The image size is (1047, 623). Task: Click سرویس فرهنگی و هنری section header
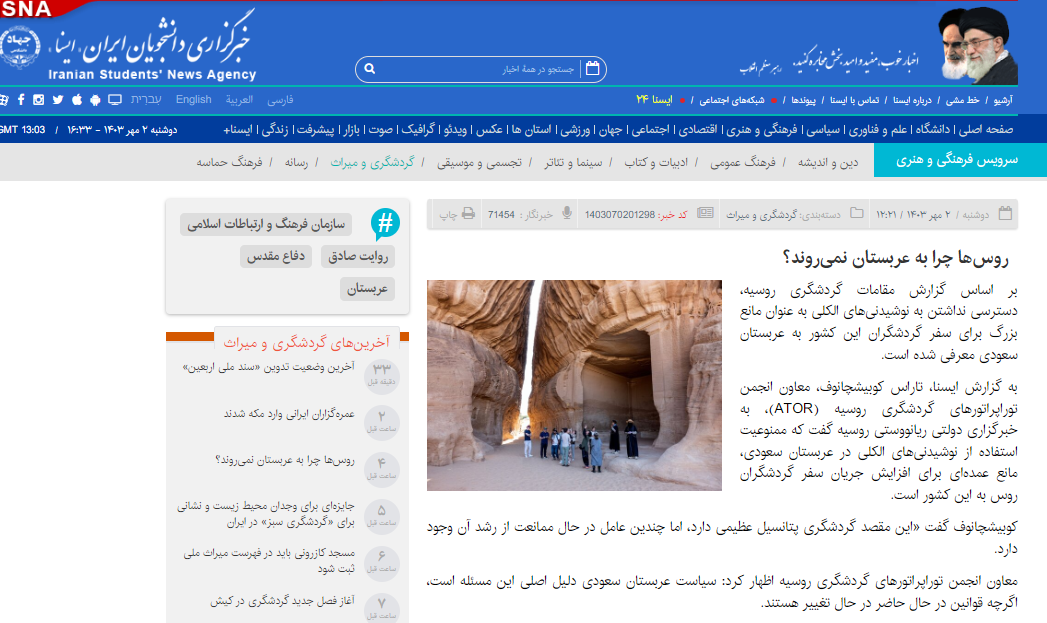(957, 160)
